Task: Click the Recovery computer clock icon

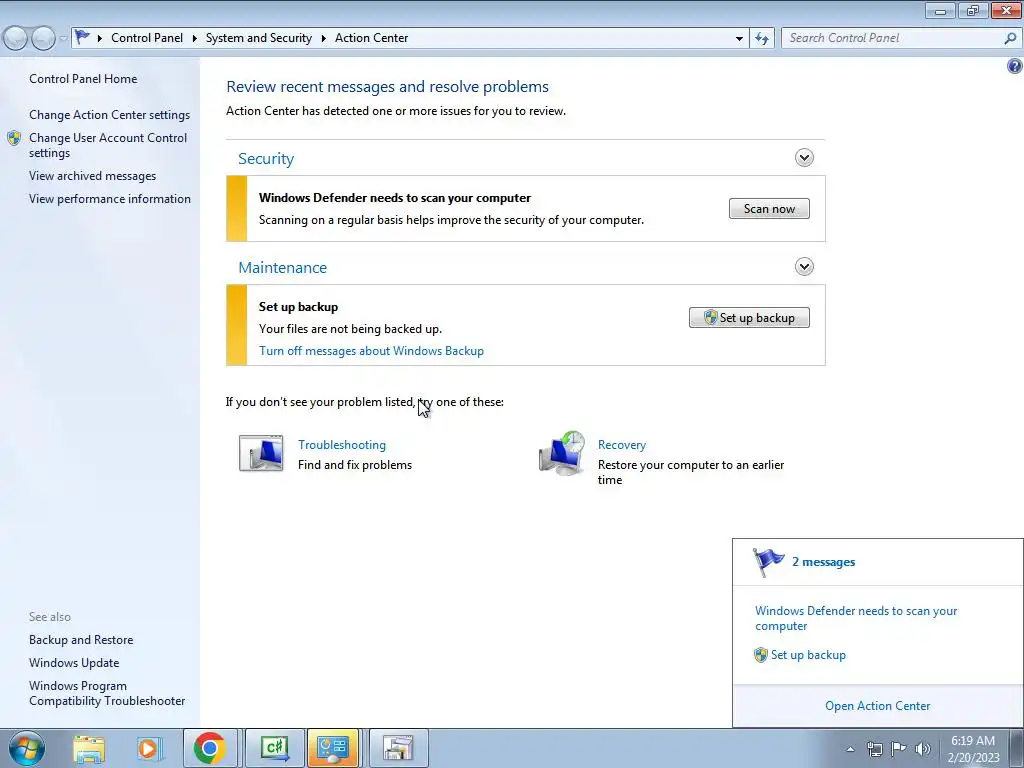Action: coord(562,453)
